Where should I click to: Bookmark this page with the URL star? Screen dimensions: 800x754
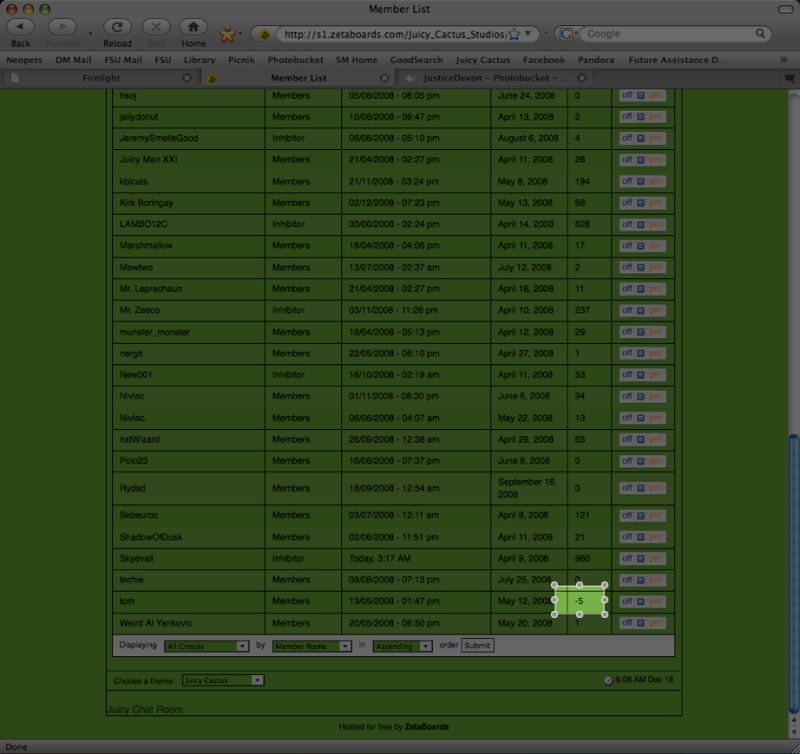pos(513,34)
